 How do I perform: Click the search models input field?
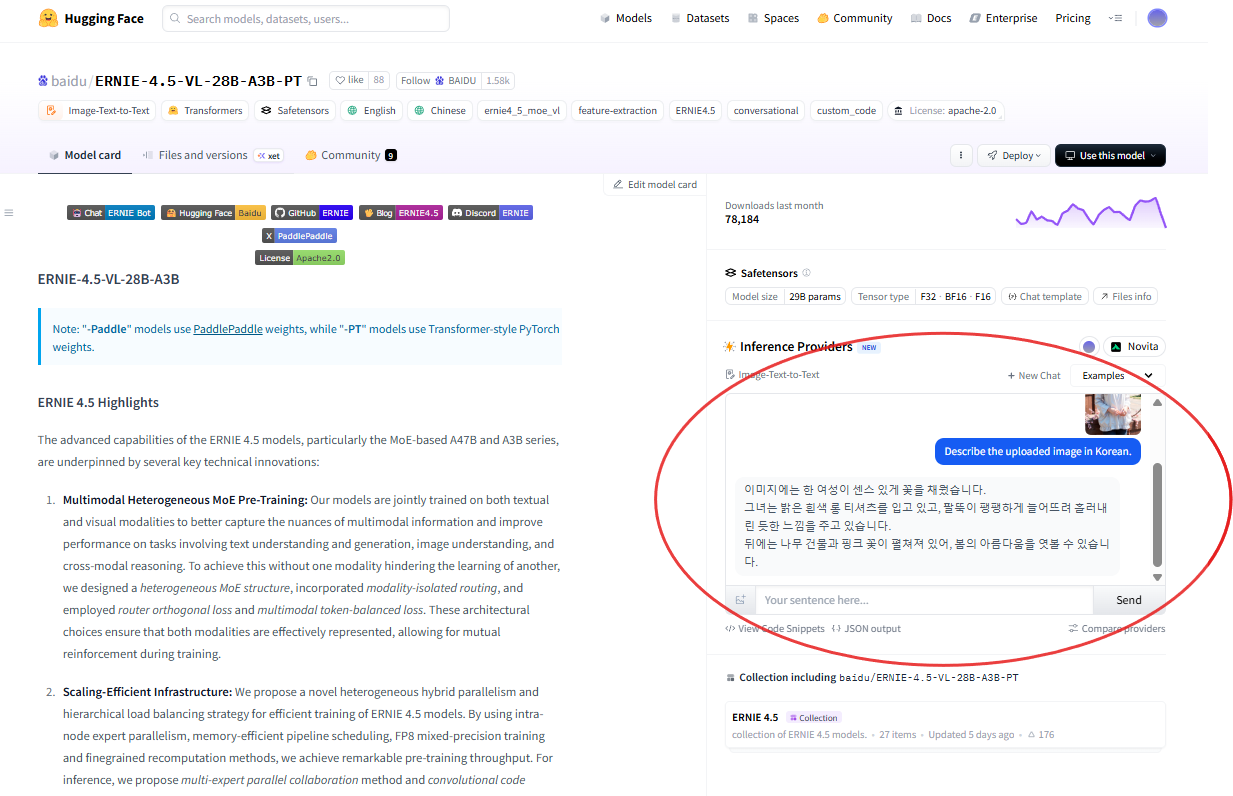point(306,18)
